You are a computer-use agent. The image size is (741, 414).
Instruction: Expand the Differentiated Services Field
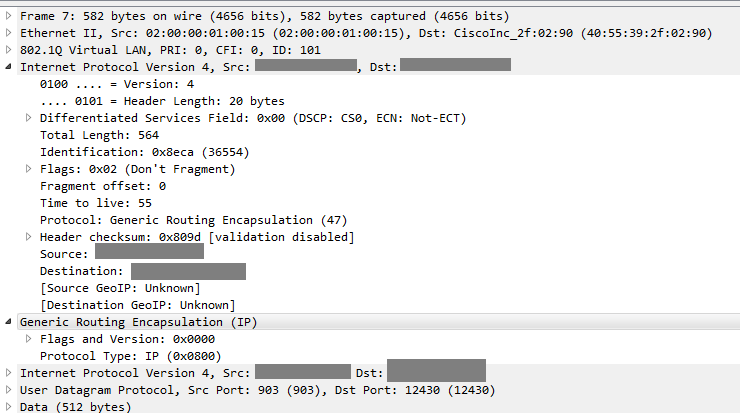pos(28,118)
